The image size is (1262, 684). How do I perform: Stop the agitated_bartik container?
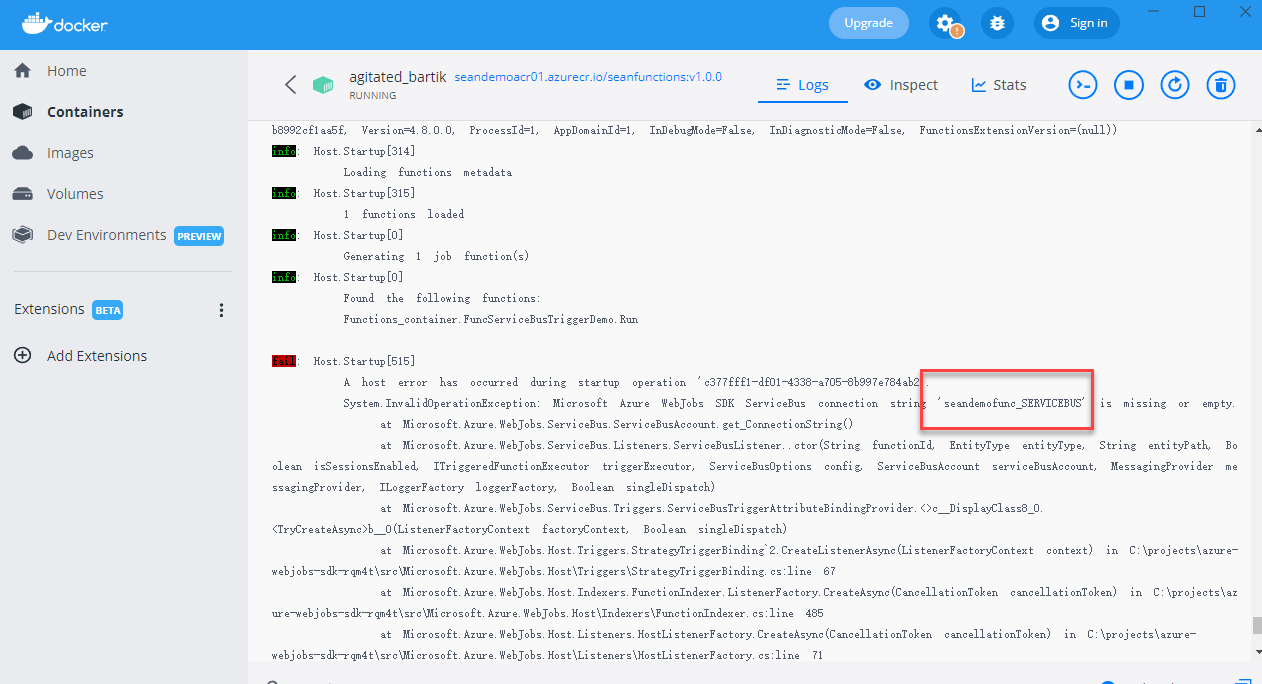pos(1128,85)
